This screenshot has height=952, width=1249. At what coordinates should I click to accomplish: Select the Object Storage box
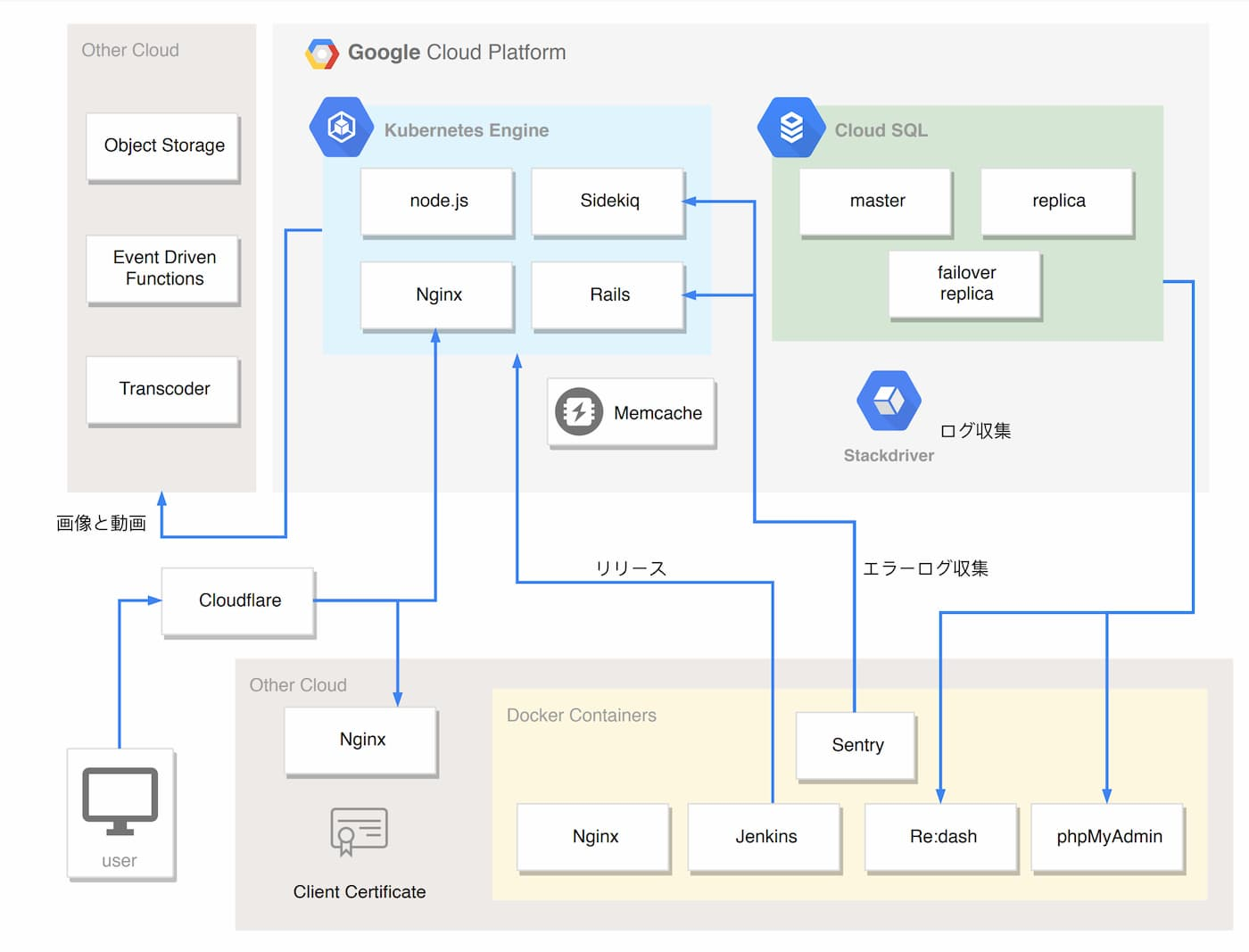pyautogui.click(x=163, y=147)
